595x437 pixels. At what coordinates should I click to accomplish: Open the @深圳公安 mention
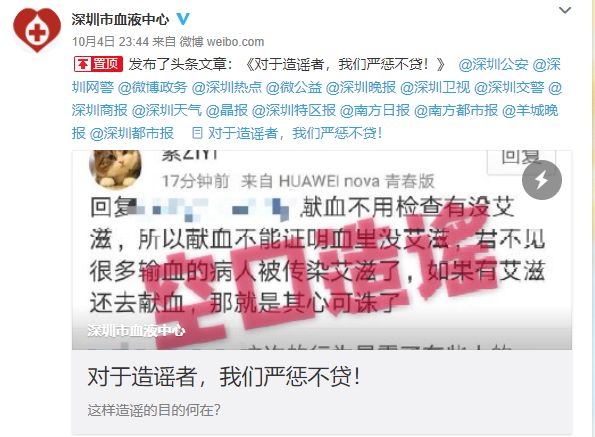pos(493,64)
